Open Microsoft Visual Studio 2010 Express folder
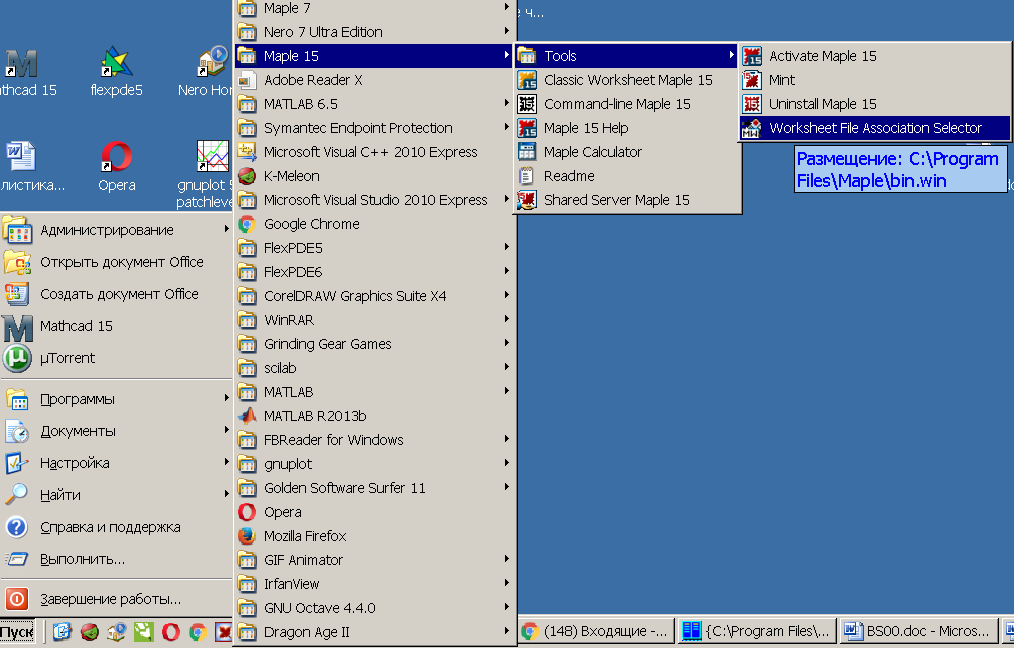The width and height of the screenshot is (1014, 649). [x=374, y=200]
